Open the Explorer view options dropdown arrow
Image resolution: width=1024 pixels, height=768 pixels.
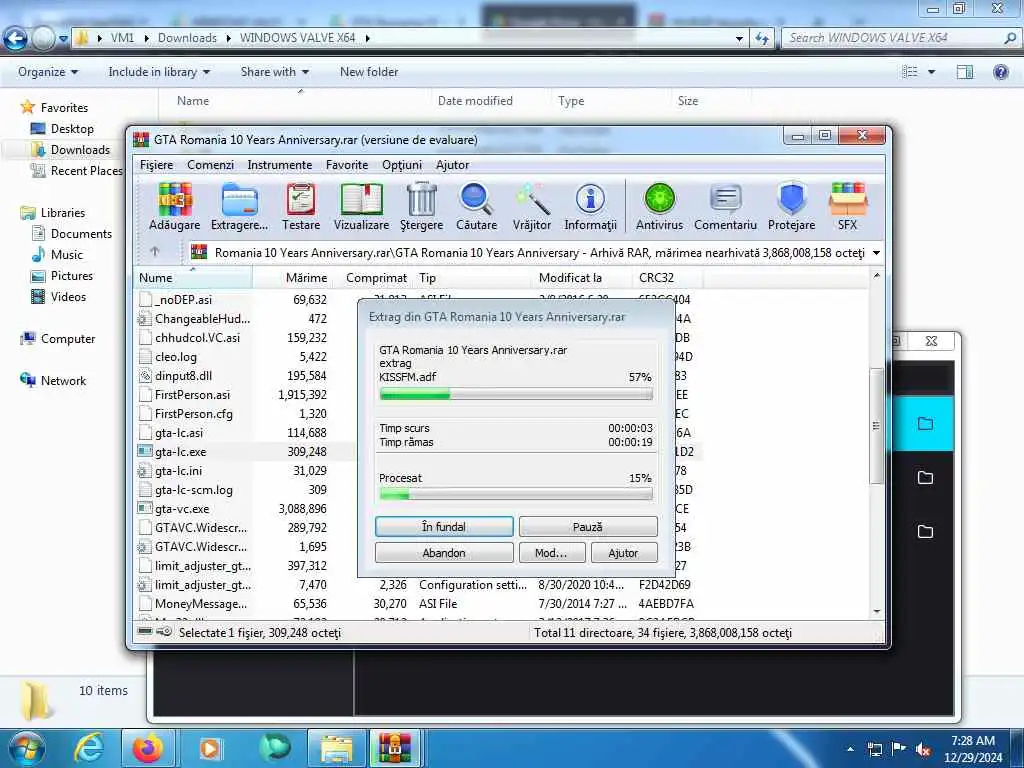point(931,72)
